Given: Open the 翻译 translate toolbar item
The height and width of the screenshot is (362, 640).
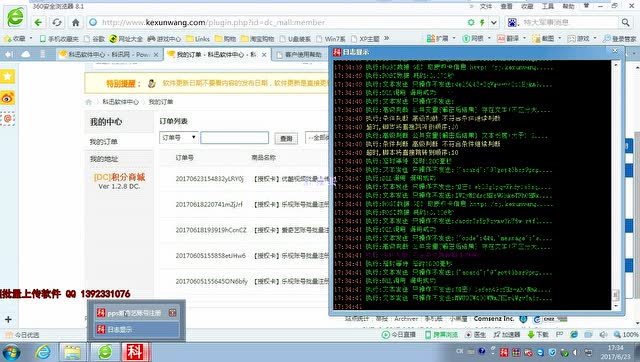Looking at the screenshot, I should click(510, 38).
